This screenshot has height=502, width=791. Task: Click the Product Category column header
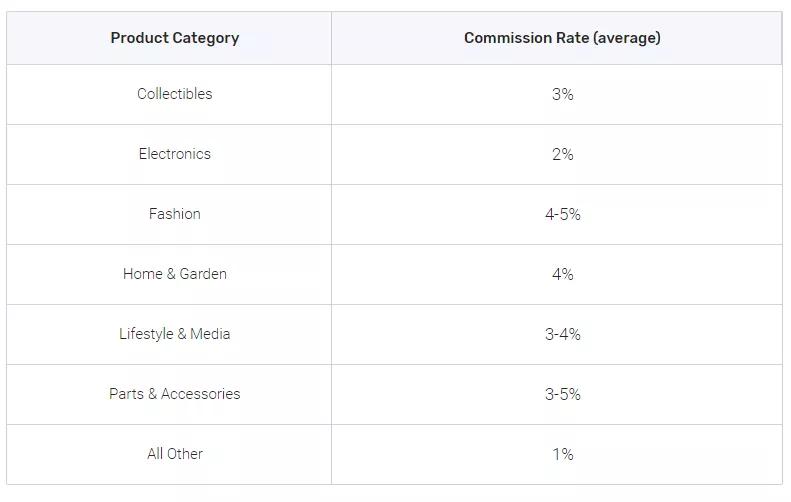(x=175, y=38)
